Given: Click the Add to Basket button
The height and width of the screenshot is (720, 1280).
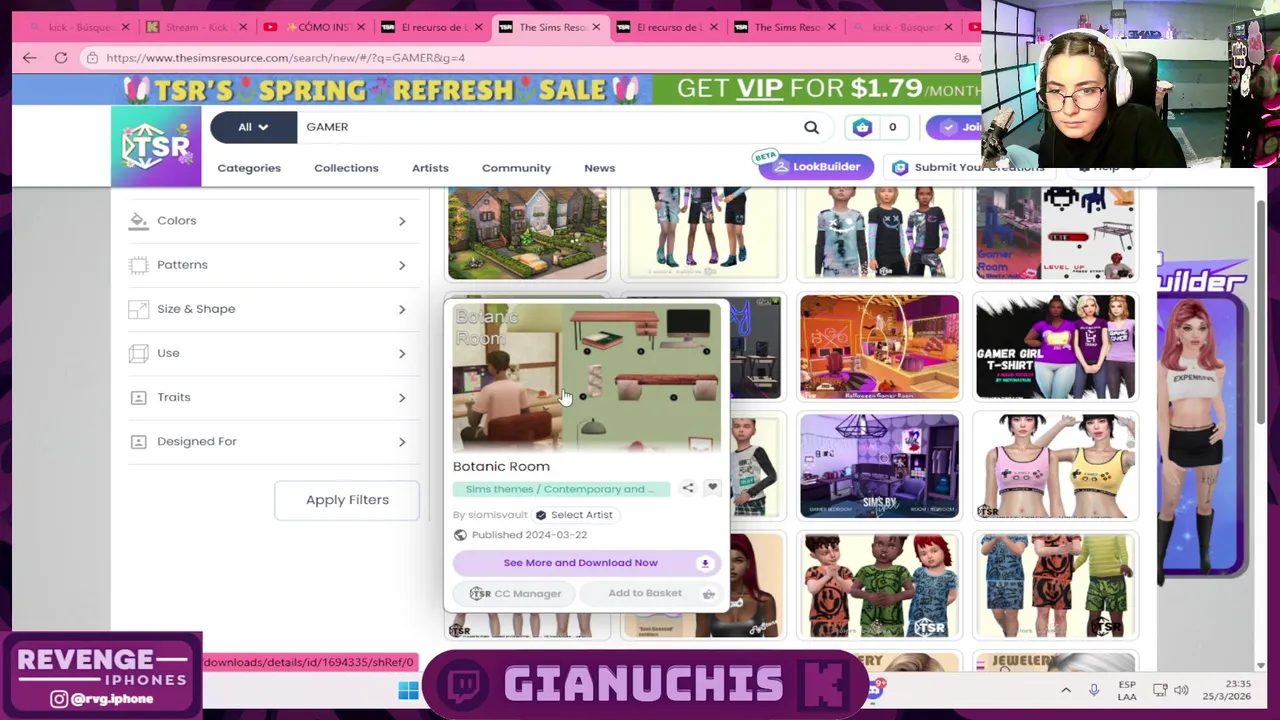Looking at the screenshot, I should 645,594.
